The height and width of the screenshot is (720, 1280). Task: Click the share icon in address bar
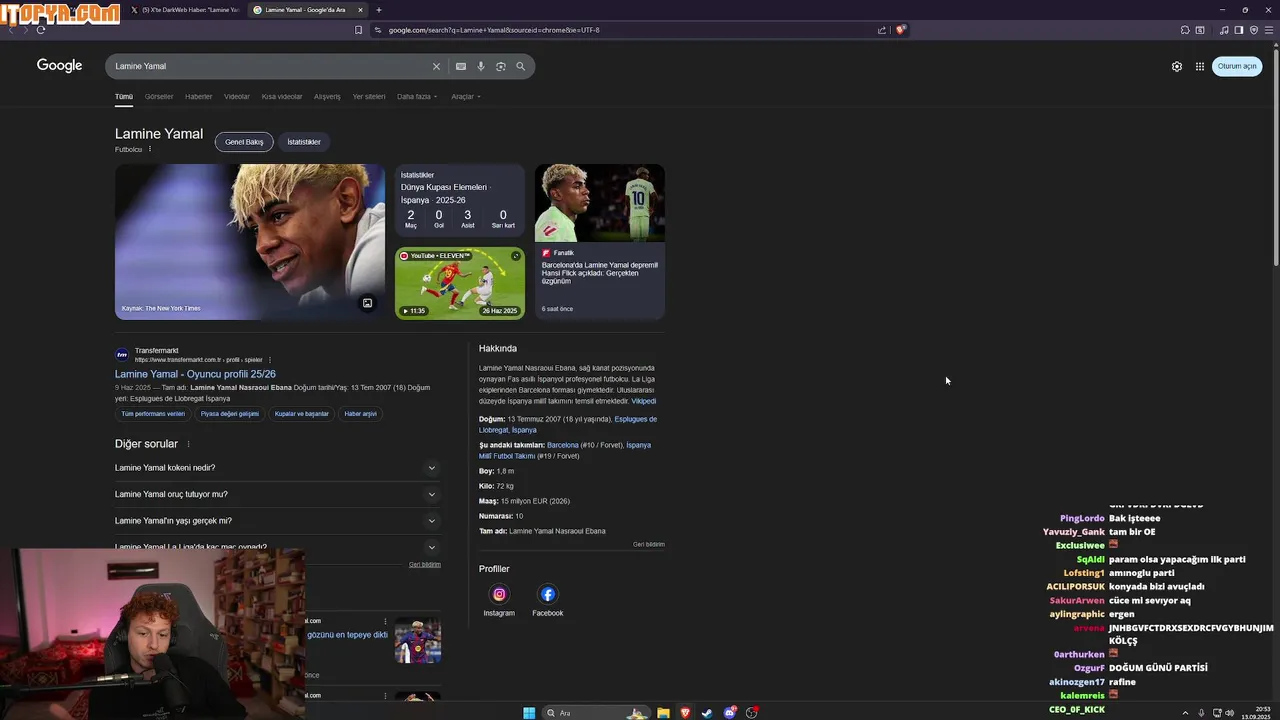coord(882,30)
